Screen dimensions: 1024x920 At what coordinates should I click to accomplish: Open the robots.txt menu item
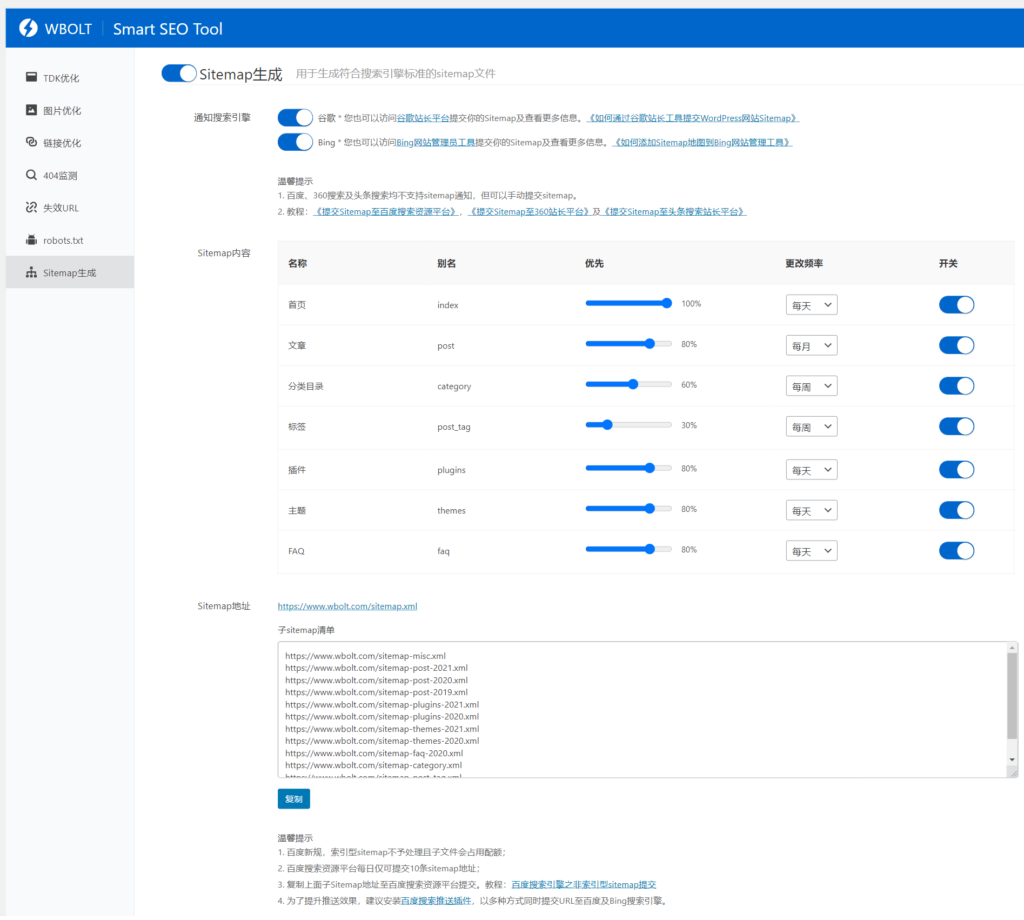(x=63, y=240)
